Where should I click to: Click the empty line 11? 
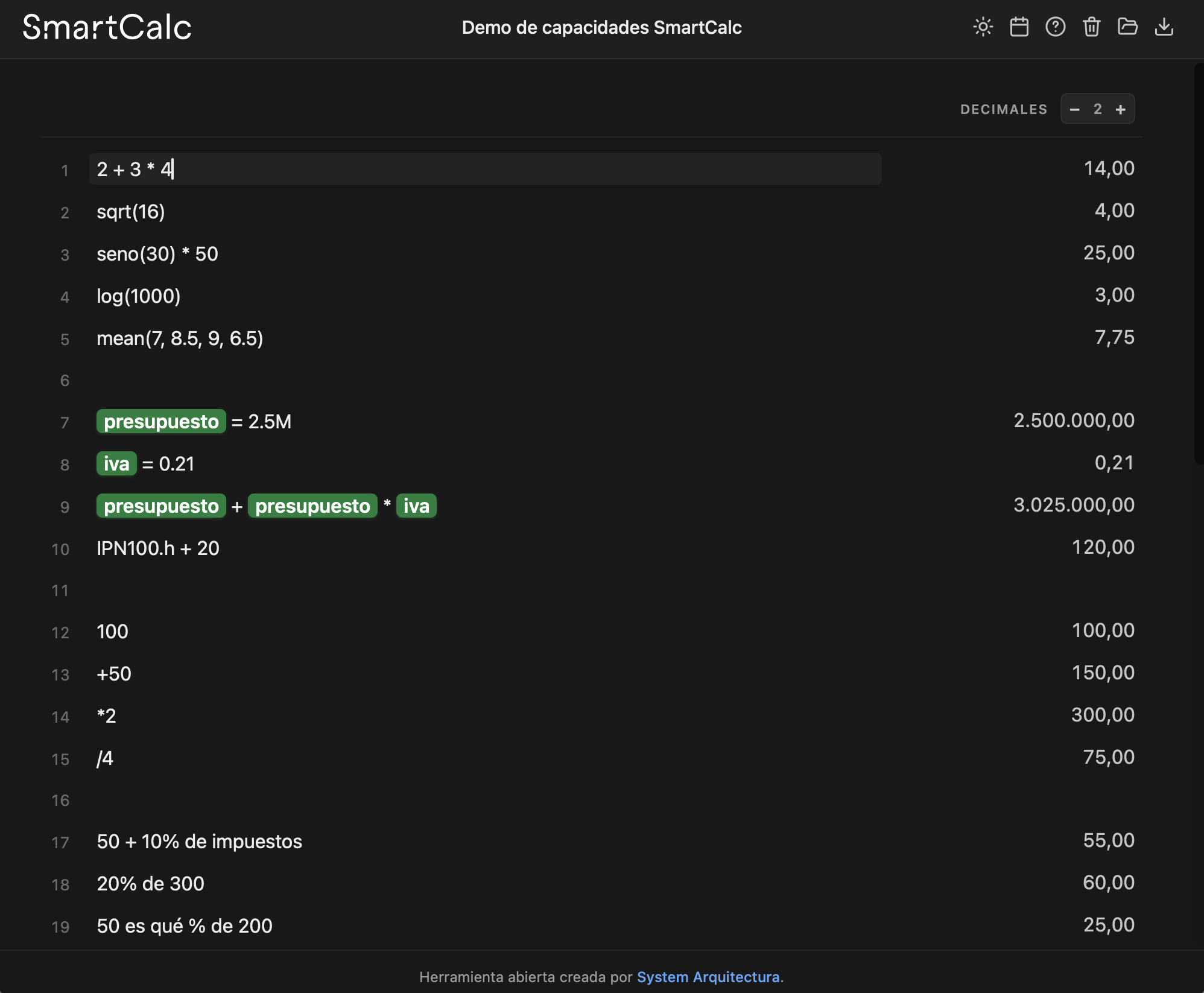[x=485, y=590]
